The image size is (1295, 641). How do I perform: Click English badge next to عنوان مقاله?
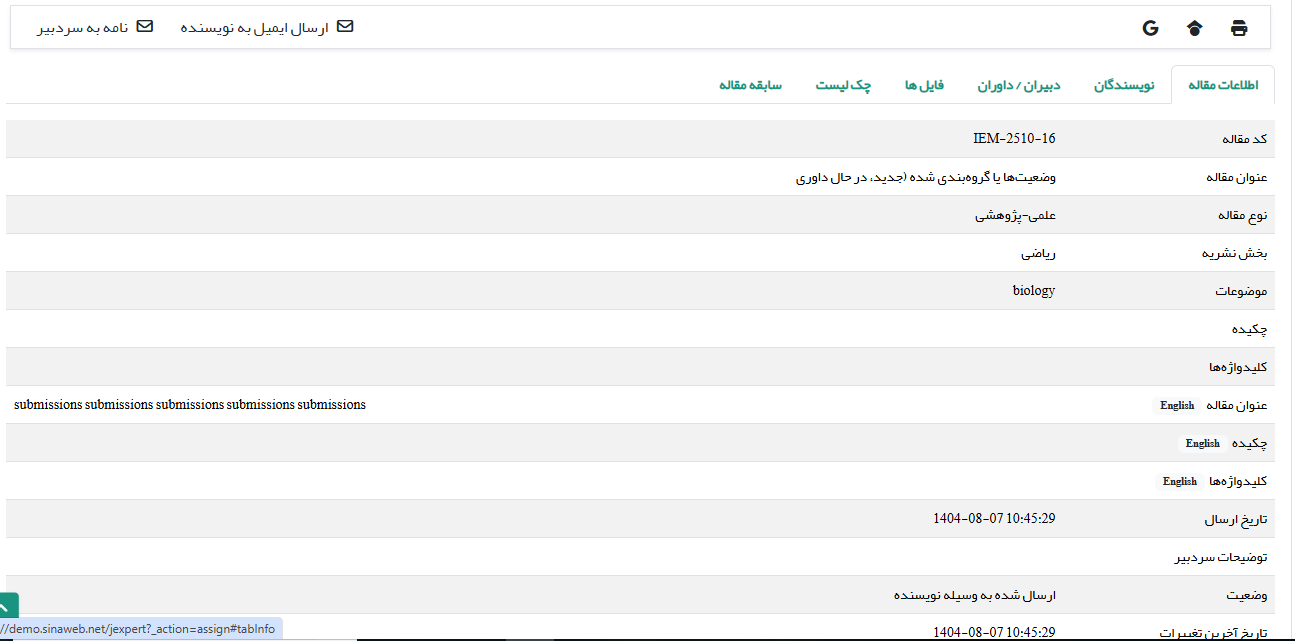click(1177, 405)
